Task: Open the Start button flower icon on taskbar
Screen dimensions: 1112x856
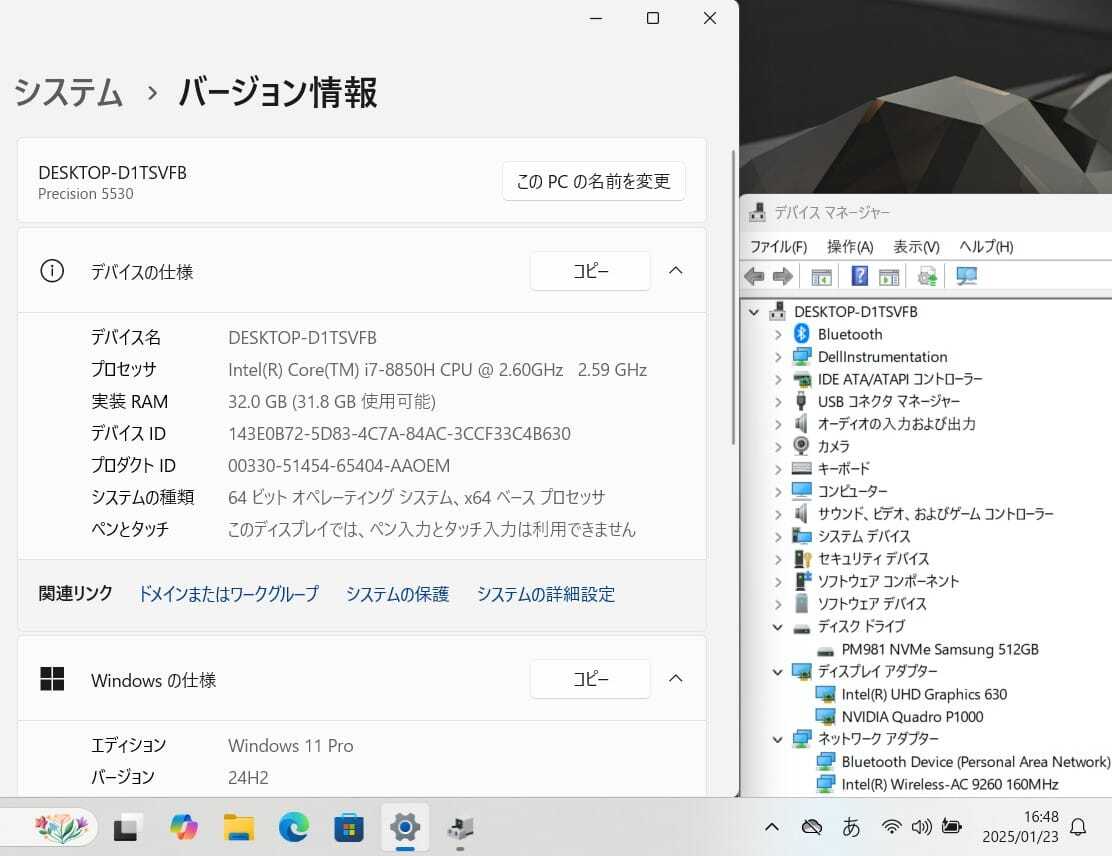Action: pyautogui.click(x=60, y=827)
